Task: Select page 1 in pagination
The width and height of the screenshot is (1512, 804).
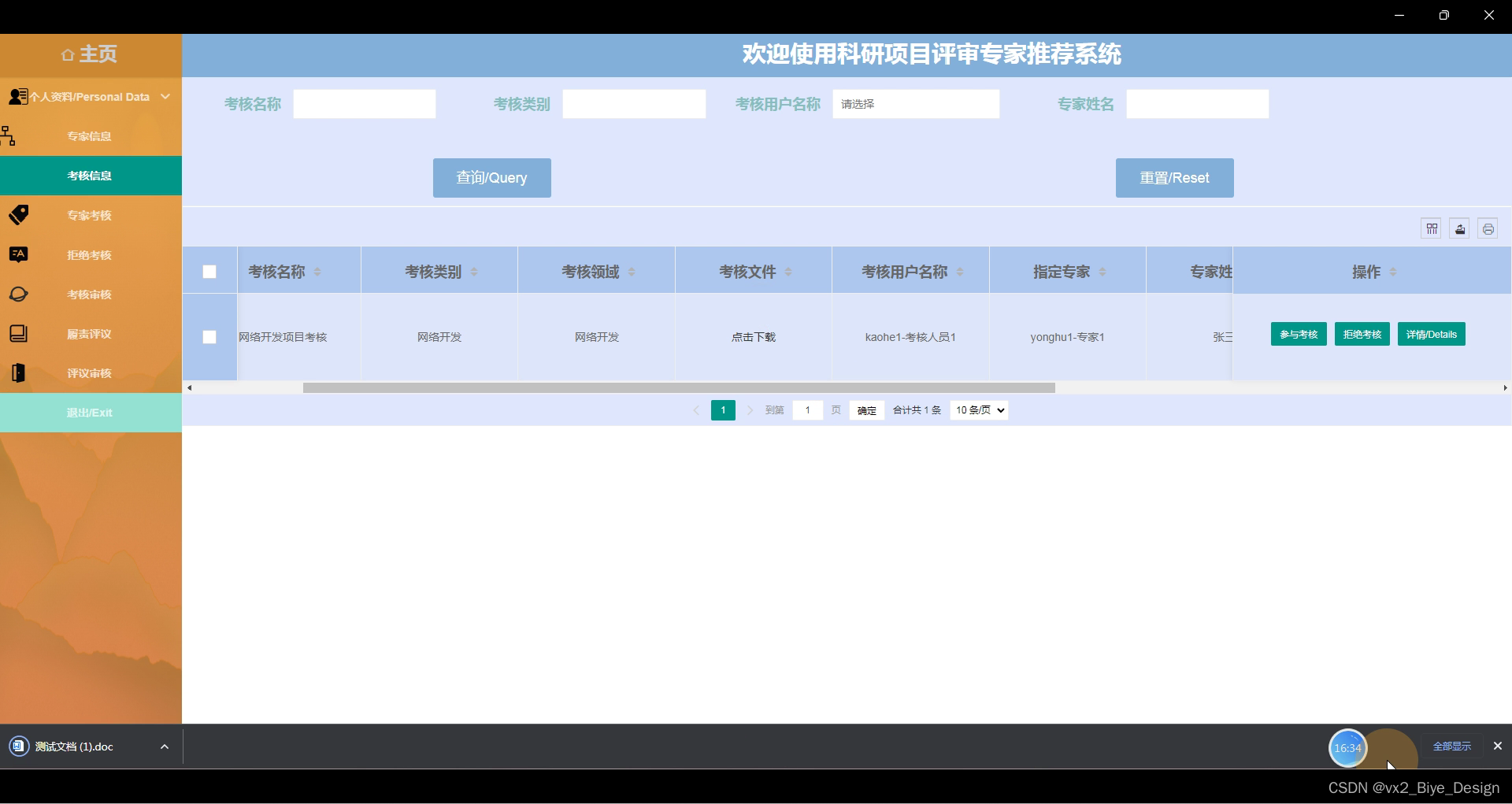Action: click(723, 410)
